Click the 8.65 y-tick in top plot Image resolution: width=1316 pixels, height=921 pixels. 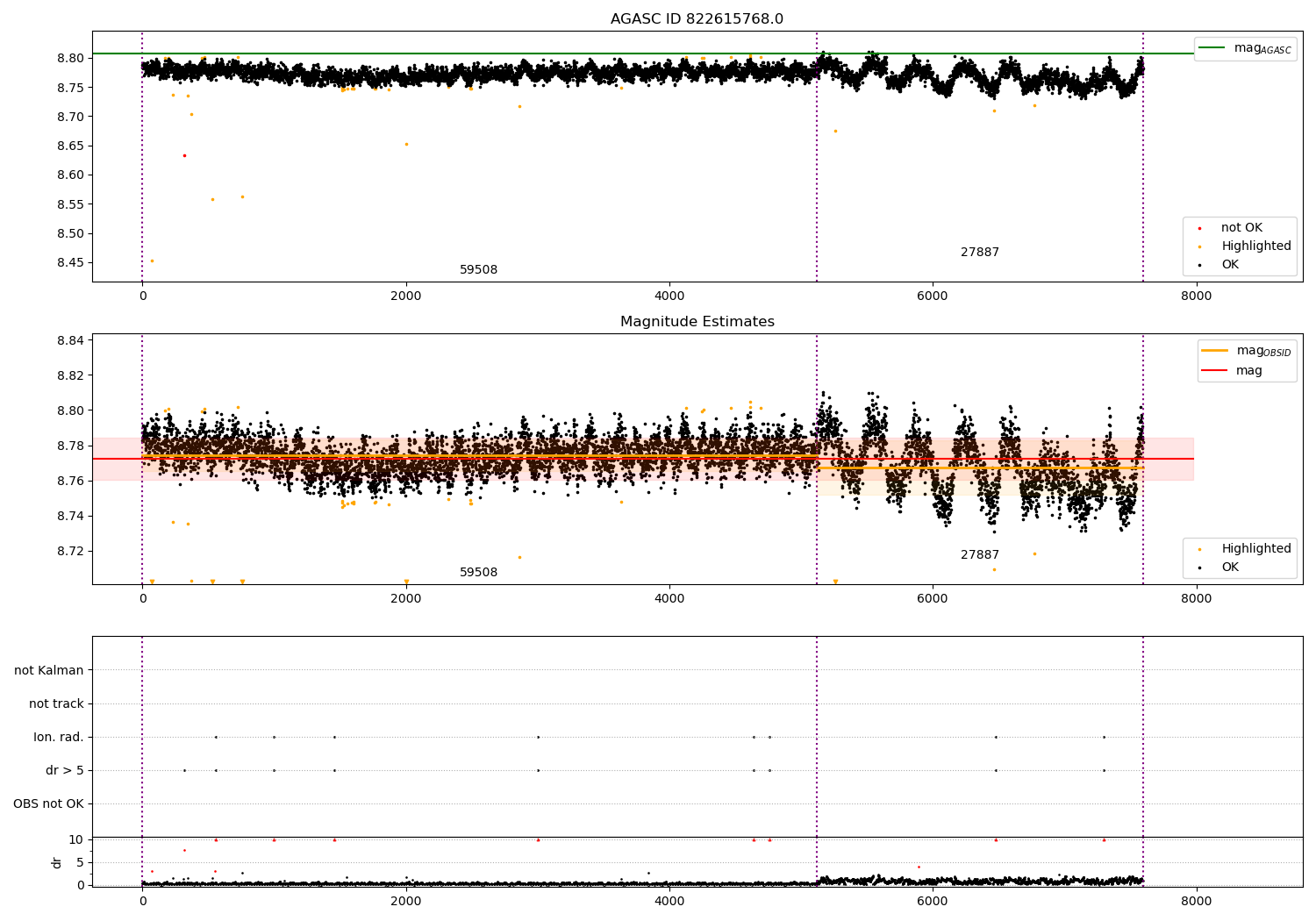pyautogui.click(x=70, y=146)
